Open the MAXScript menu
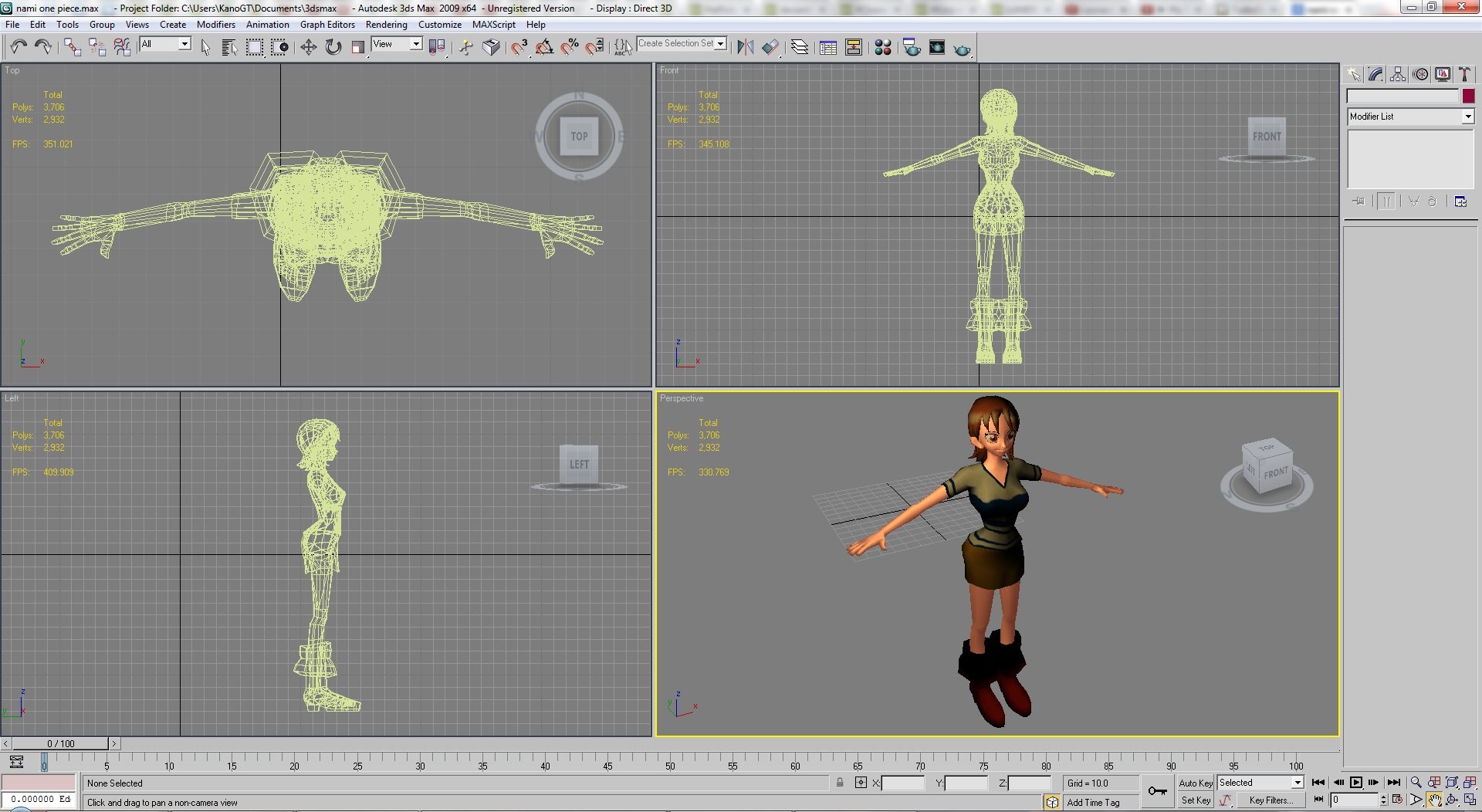The height and width of the screenshot is (812, 1482). tap(494, 25)
